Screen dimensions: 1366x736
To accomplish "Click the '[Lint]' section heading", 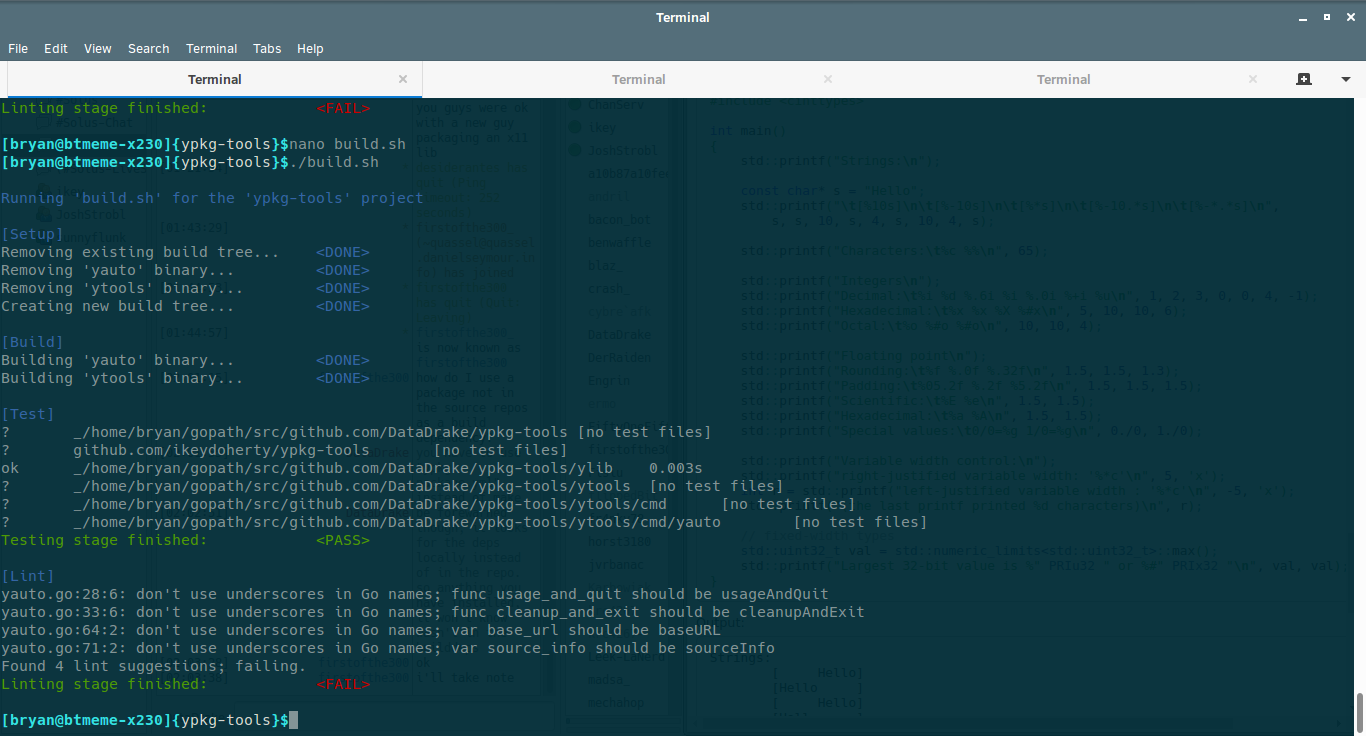I will (x=28, y=576).
